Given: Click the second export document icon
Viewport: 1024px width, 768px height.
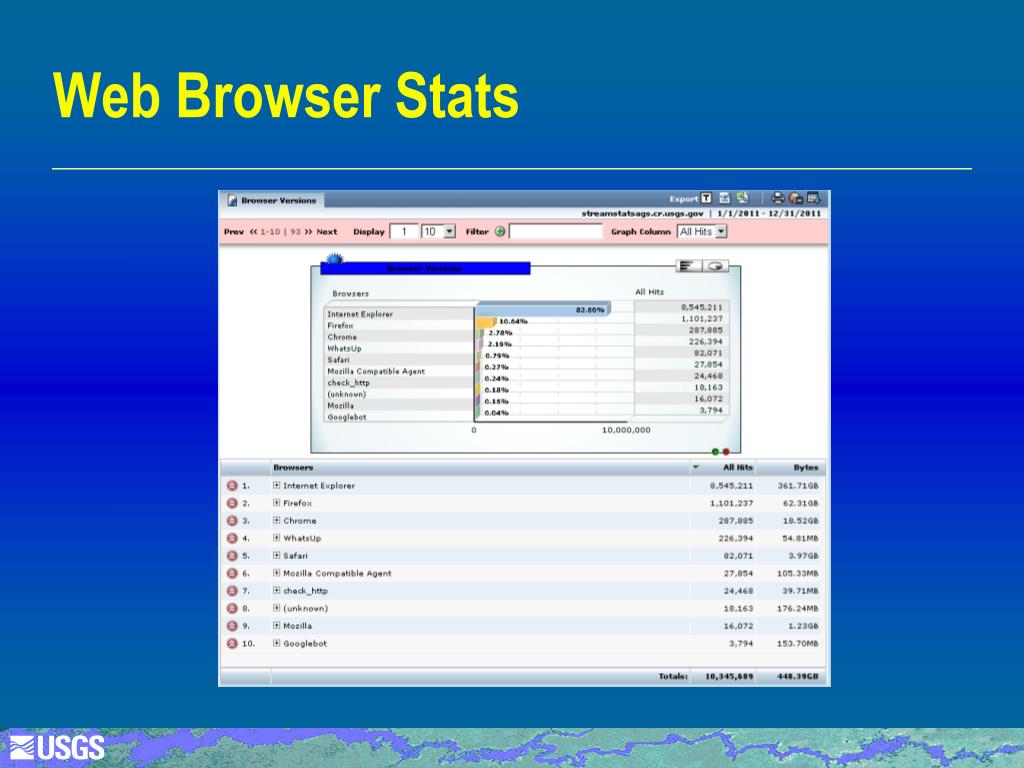Looking at the screenshot, I should (x=724, y=198).
